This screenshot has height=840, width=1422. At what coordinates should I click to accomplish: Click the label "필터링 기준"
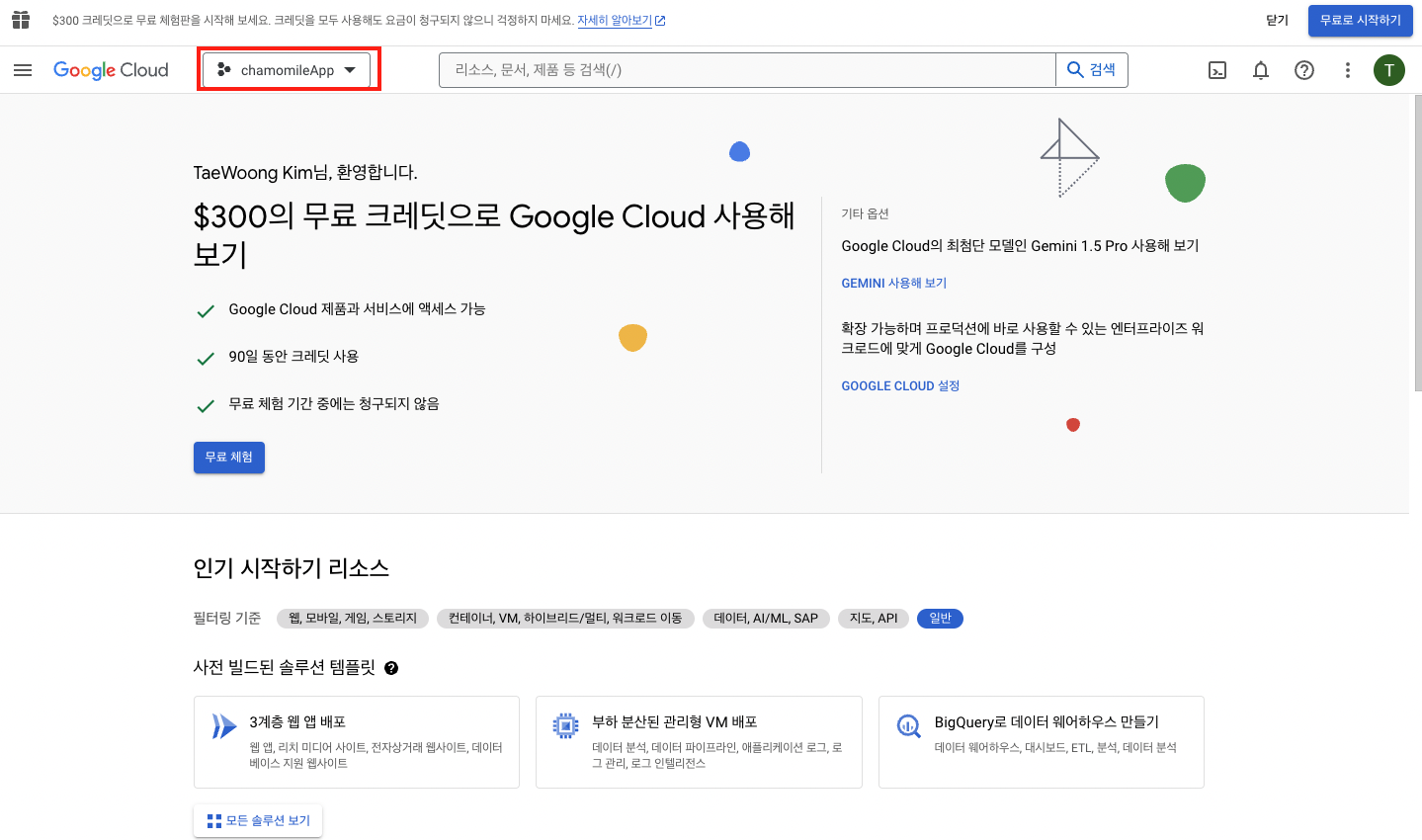pyautogui.click(x=227, y=619)
